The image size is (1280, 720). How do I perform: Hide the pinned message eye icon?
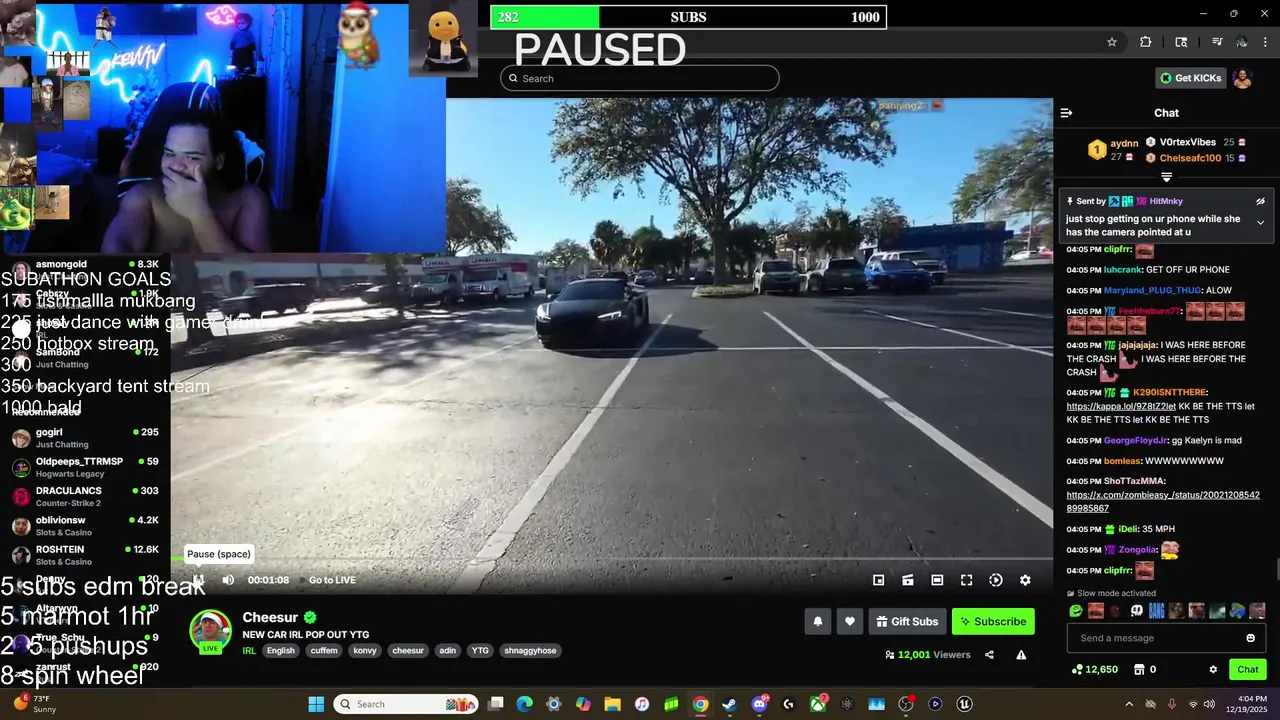1260,201
